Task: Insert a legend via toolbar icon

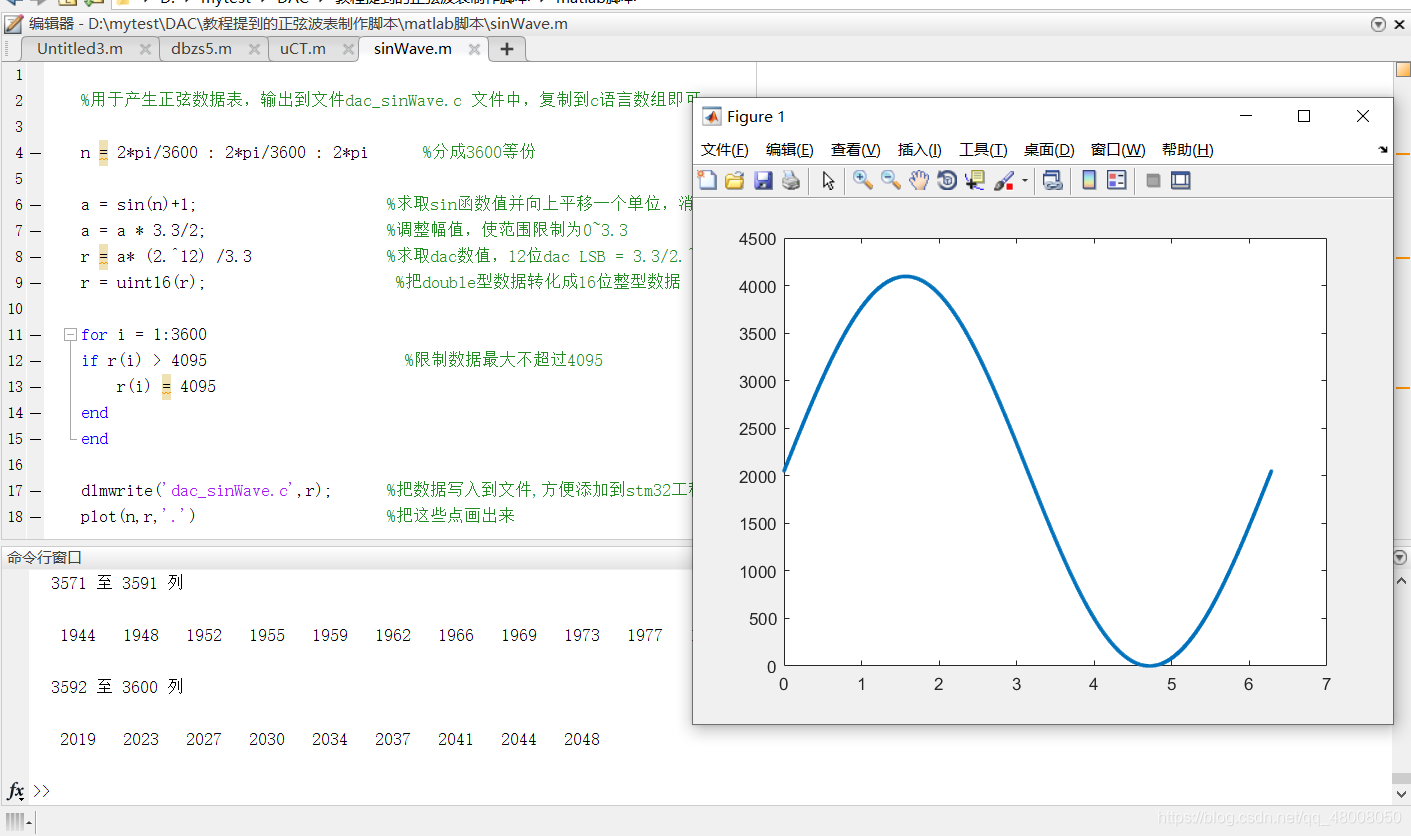Action: point(1117,180)
